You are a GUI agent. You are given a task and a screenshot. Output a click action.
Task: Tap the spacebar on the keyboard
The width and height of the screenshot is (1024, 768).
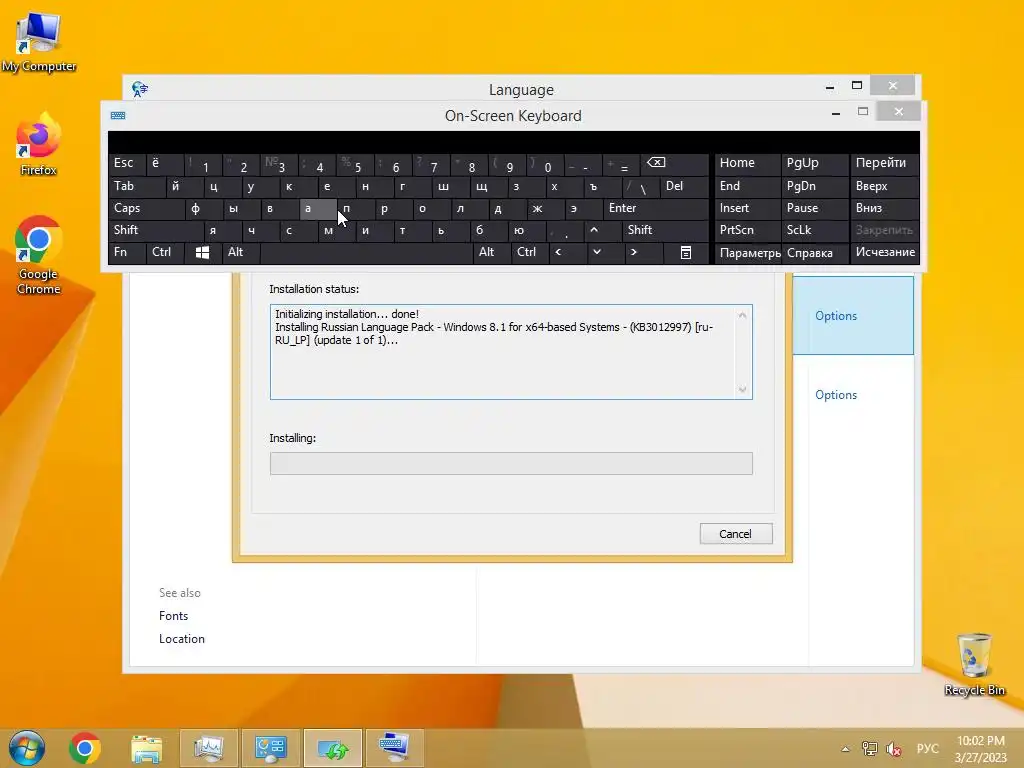coord(366,253)
